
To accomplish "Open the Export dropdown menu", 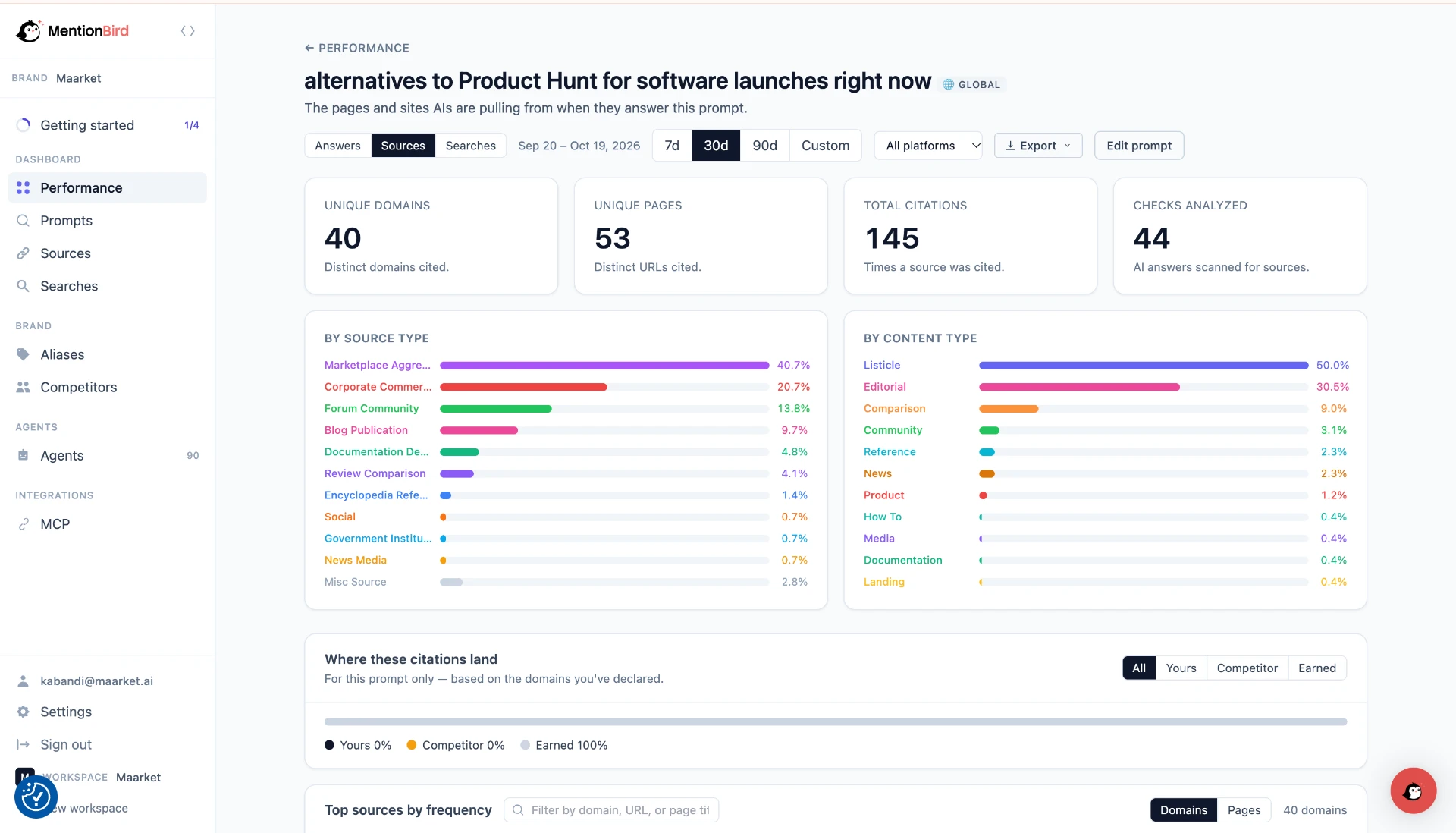I will click(x=1038, y=146).
